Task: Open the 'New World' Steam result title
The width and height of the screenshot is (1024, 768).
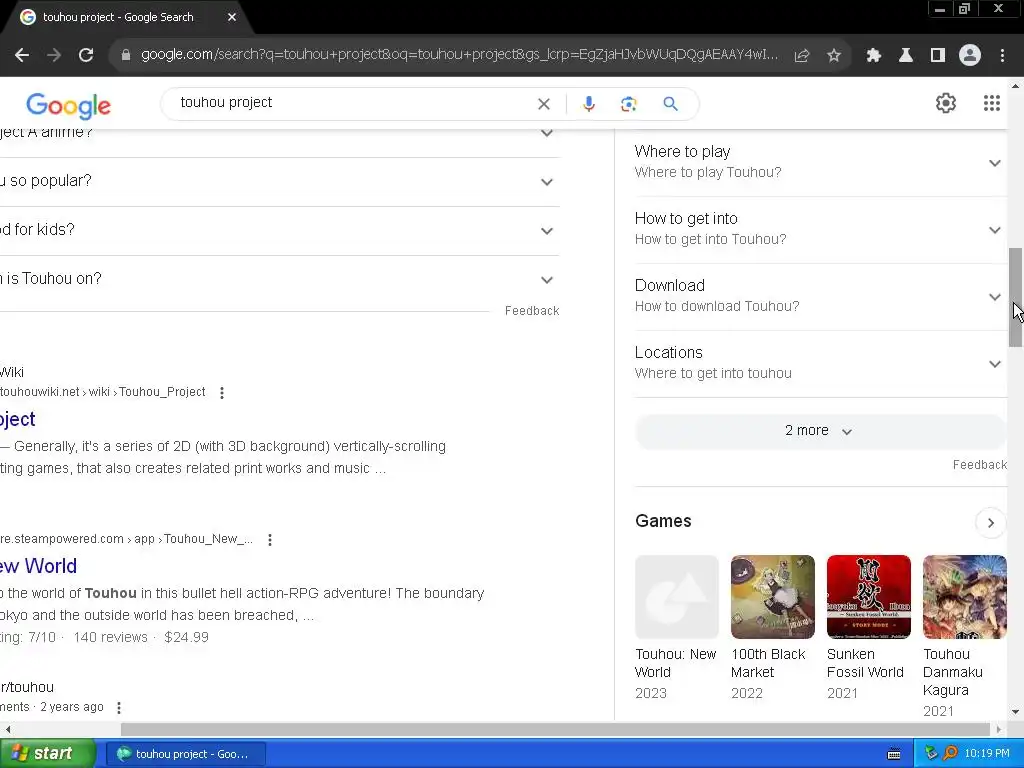Action: 39,566
